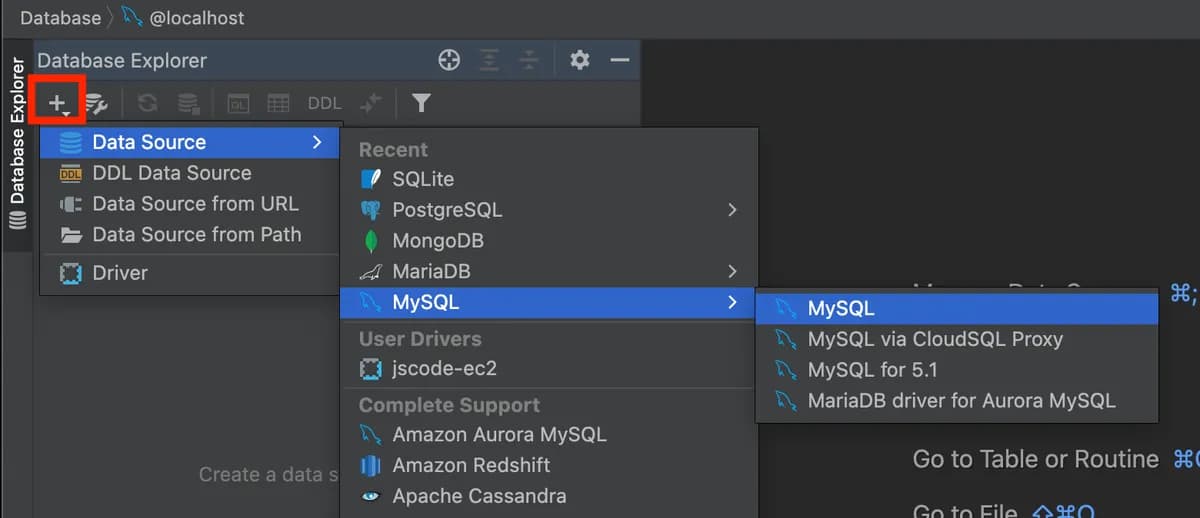Image resolution: width=1200 pixels, height=518 pixels.
Task: Select MariaDB driver for Aurora MySQL
Action: tap(957, 401)
